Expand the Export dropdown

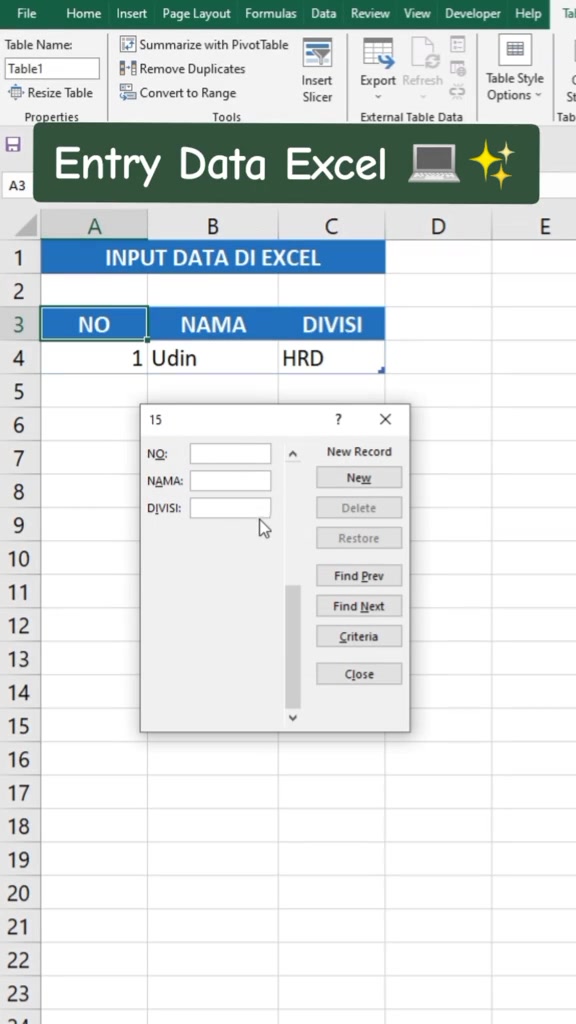378,97
